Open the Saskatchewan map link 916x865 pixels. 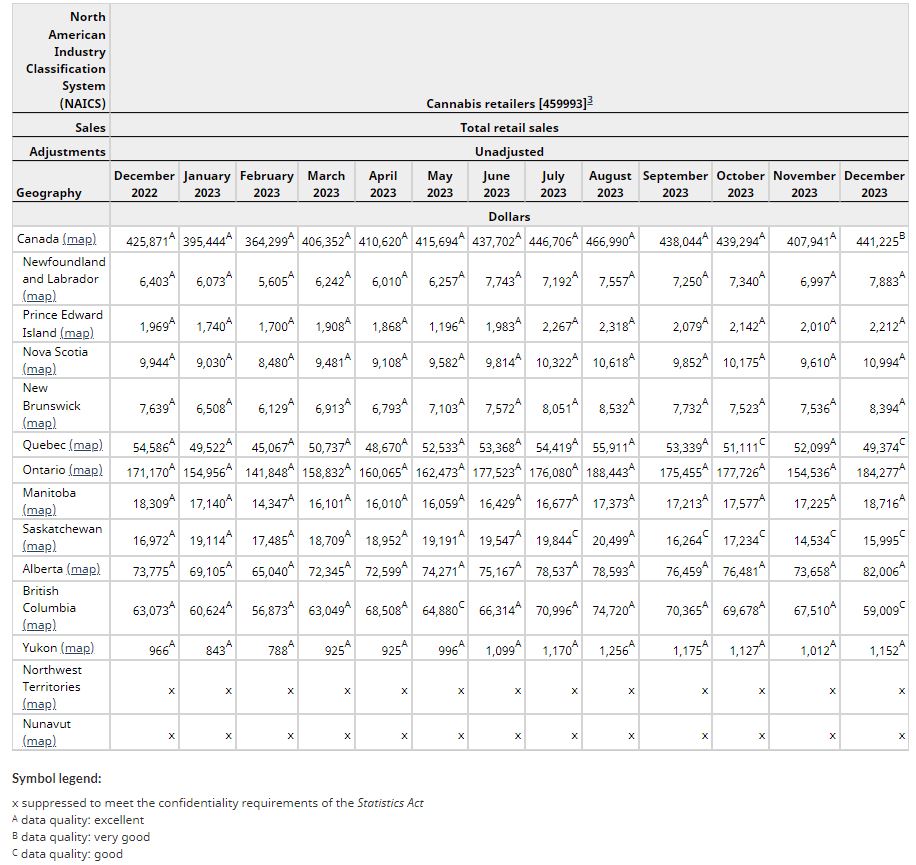[39, 546]
